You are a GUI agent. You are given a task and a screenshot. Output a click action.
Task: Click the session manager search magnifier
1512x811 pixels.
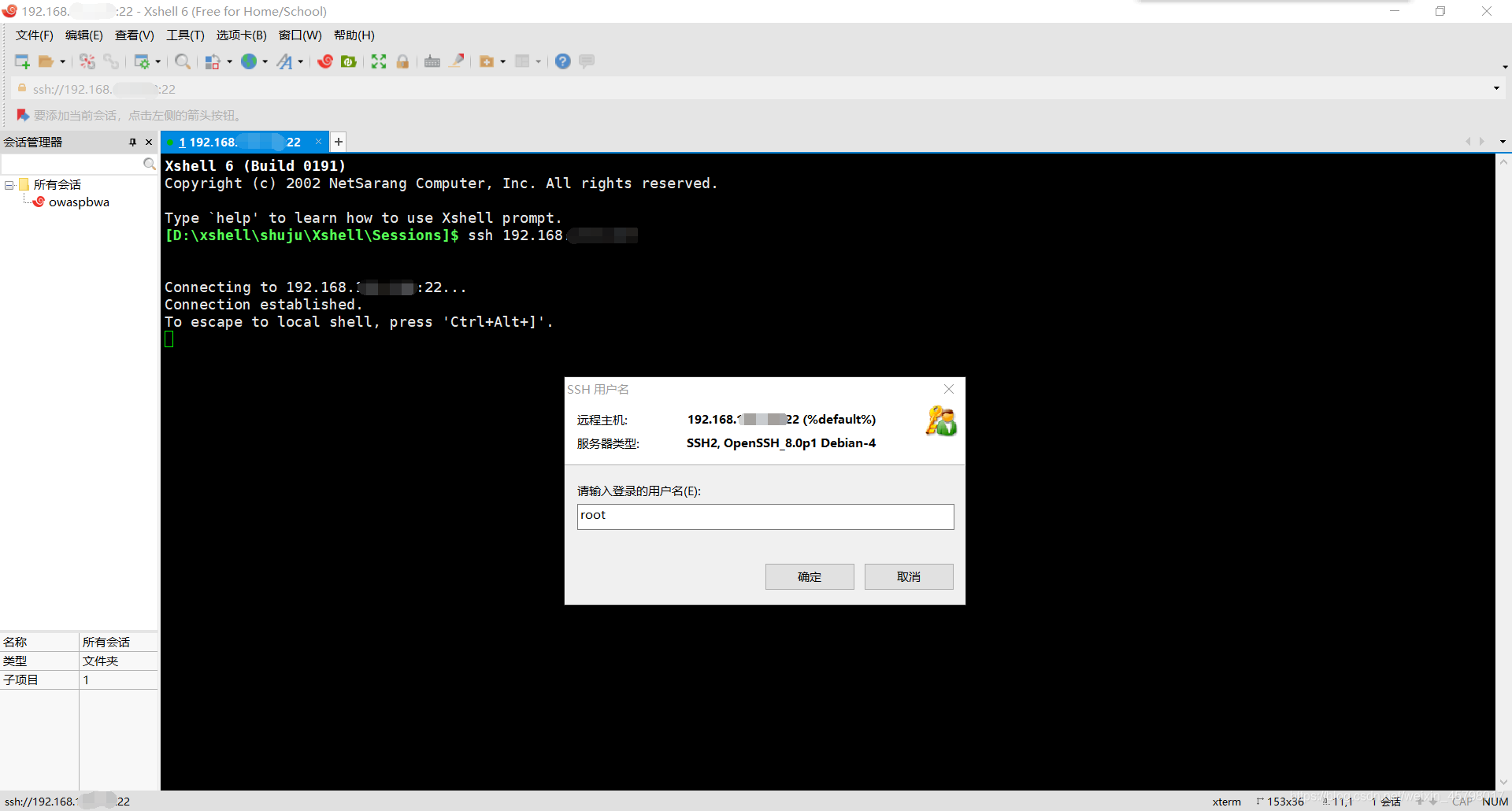coord(150,164)
